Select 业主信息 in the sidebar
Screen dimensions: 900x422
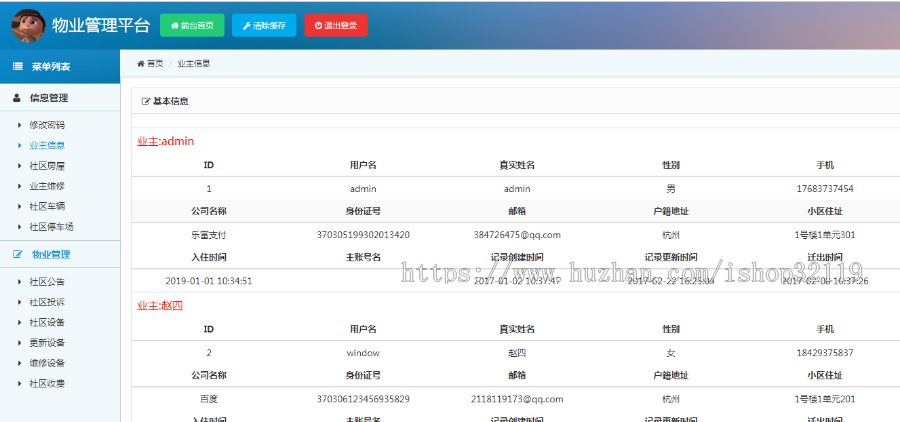[47, 145]
